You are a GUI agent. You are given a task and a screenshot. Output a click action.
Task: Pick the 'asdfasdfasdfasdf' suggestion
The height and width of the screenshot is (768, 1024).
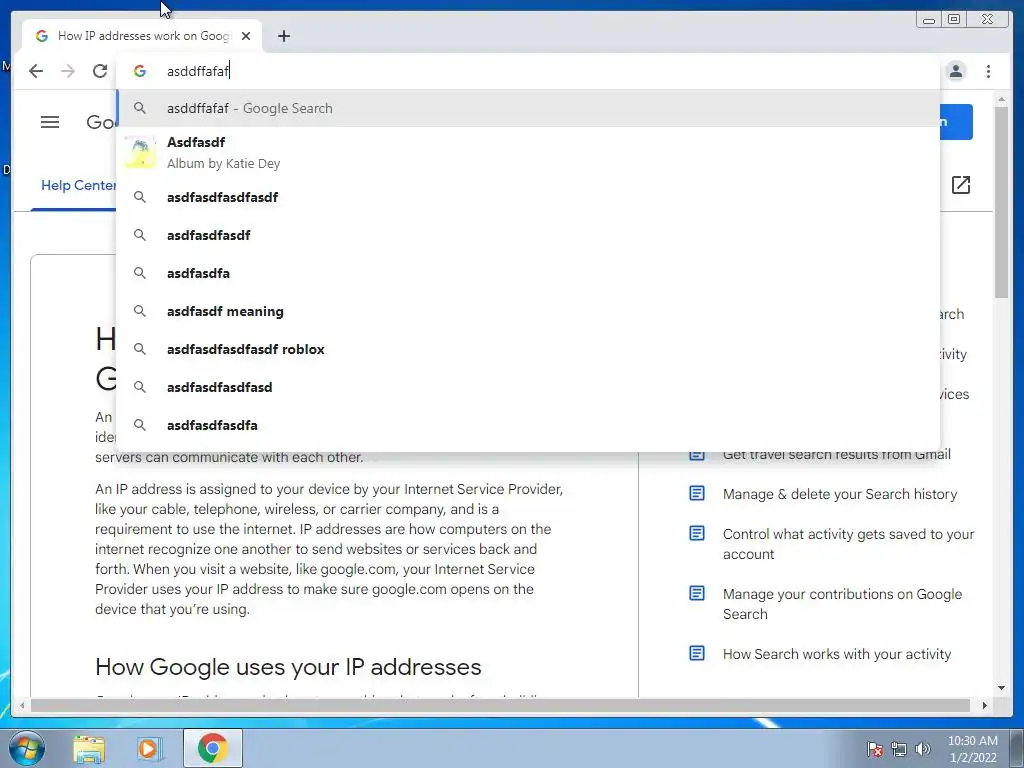528,197
